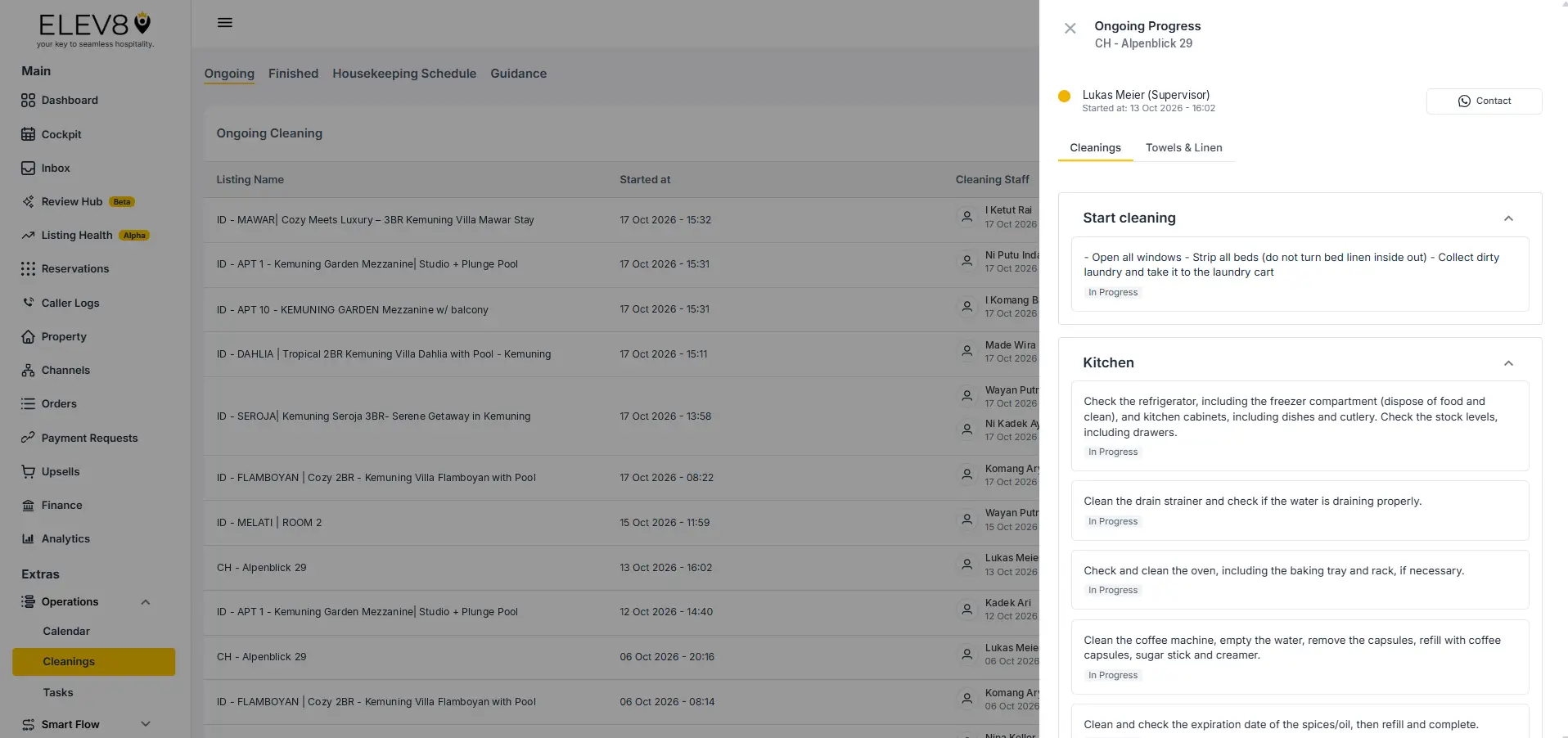1568x738 pixels.
Task: Click the Property house icon
Action: [28, 336]
